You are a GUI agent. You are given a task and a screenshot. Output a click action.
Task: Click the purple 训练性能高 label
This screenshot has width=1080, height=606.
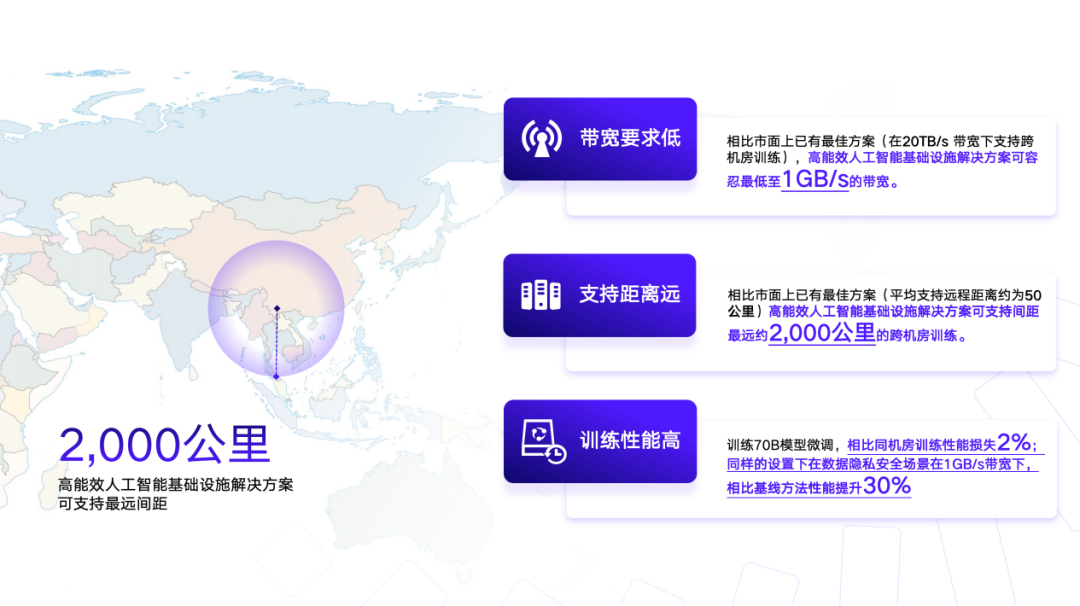coord(630,441)
